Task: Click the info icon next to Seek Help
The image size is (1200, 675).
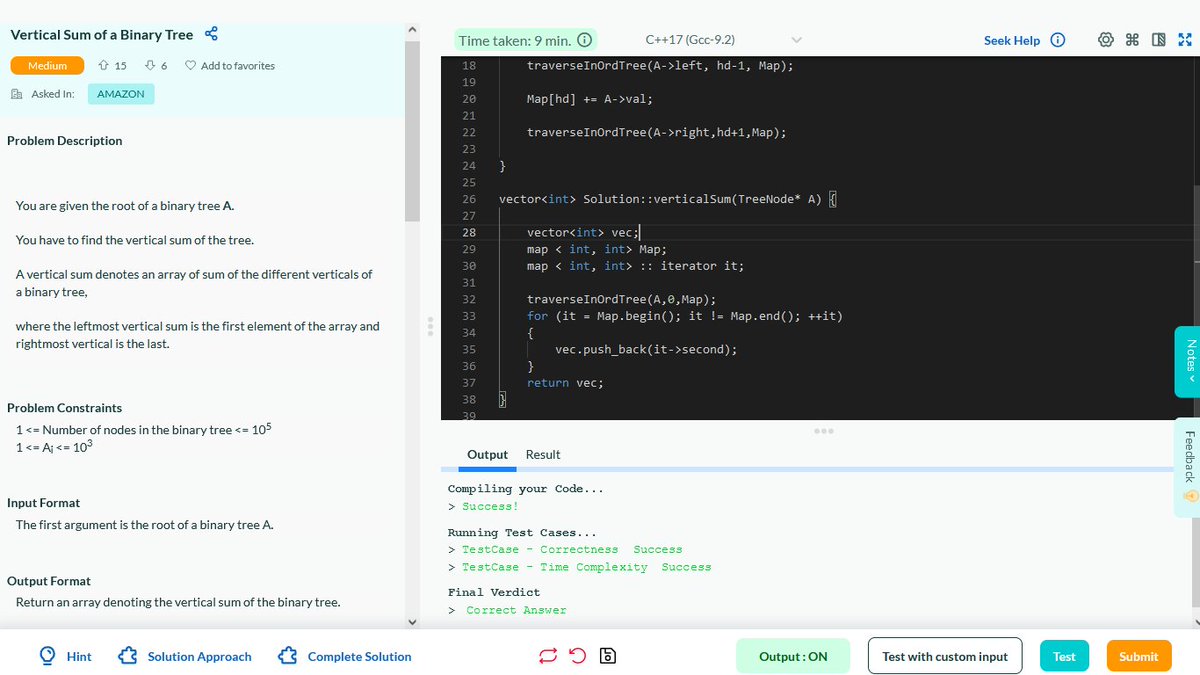Action: 1056,40
